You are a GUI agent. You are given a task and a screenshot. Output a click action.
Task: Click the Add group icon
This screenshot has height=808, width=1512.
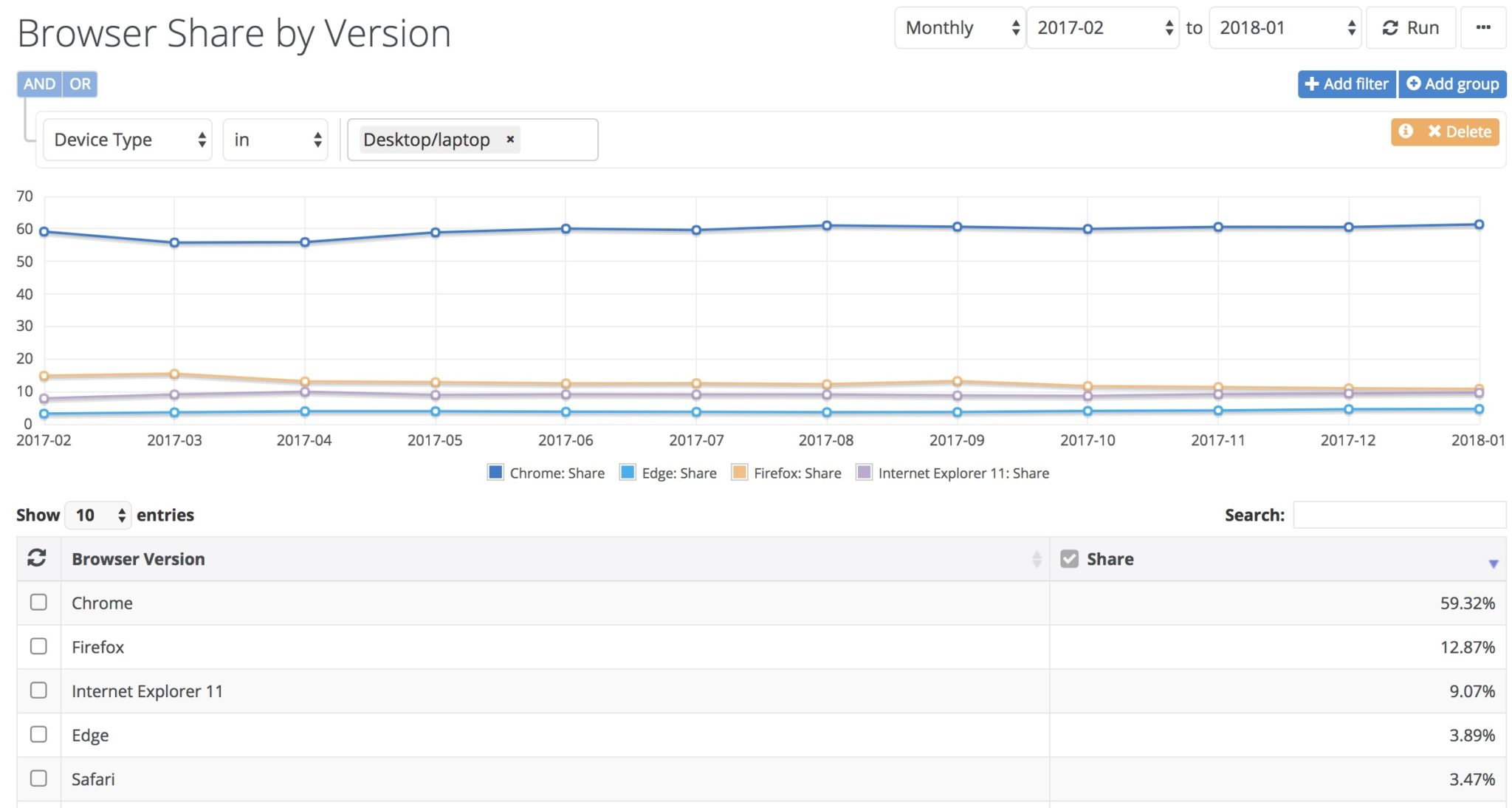(1415, 83)
